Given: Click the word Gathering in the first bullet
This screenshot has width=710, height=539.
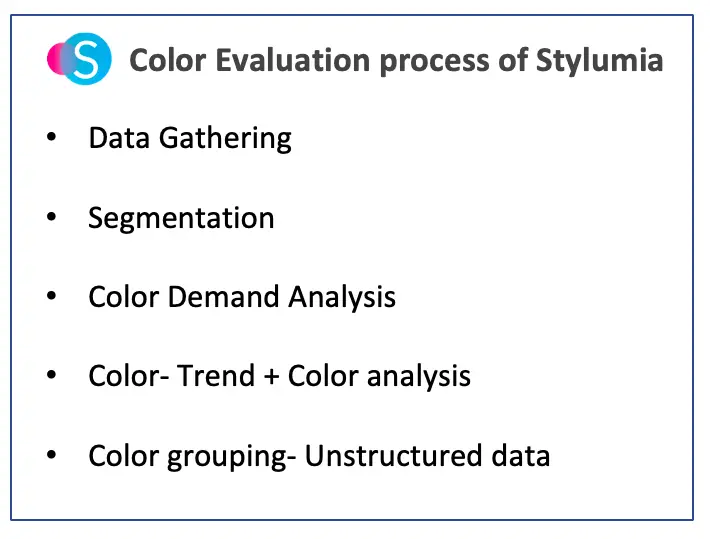Looking at the screenshot, I should 226,138.
